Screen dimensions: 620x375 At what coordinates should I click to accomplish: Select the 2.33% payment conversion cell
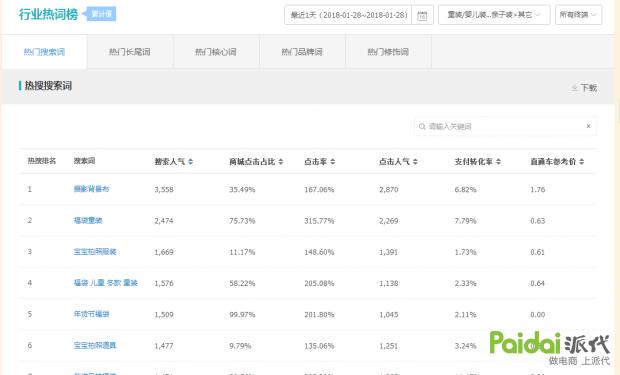[x=465, y=283]
